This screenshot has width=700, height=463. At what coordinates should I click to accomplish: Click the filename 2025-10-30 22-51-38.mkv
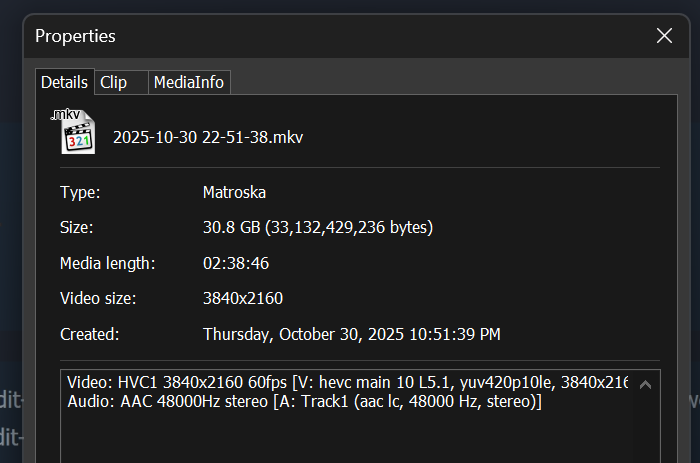click(208, 137)
